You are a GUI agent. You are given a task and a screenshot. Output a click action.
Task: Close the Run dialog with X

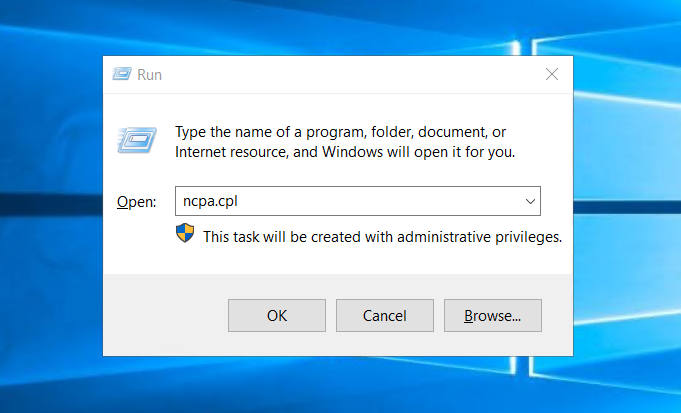click(552, 74)
